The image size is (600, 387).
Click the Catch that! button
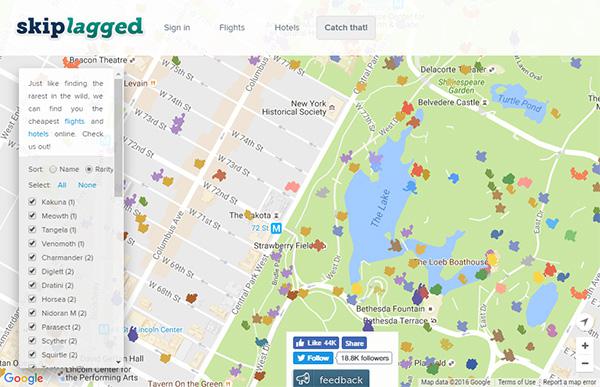[x=346, y=28]
